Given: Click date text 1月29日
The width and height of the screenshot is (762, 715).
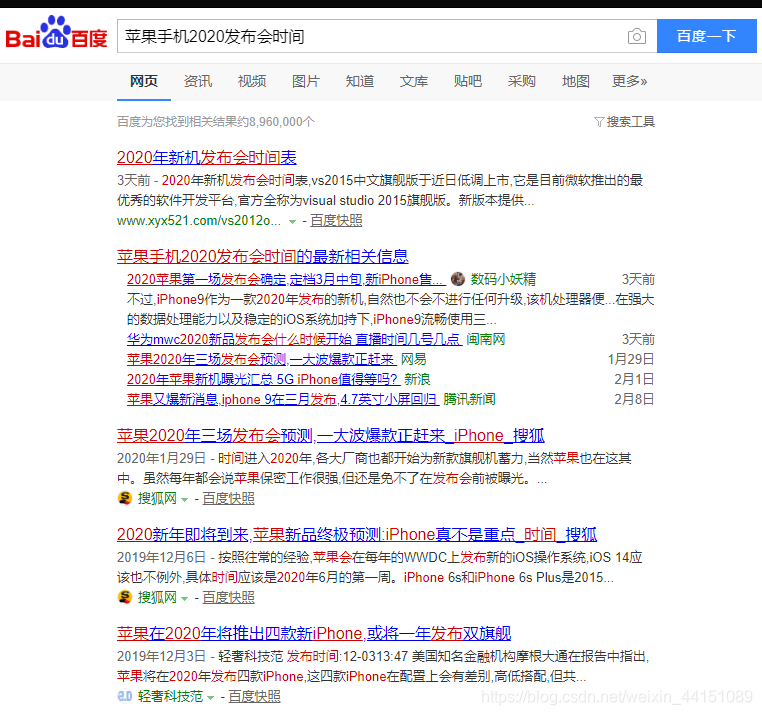Looking at the screenshot, I should coord(631,359).
